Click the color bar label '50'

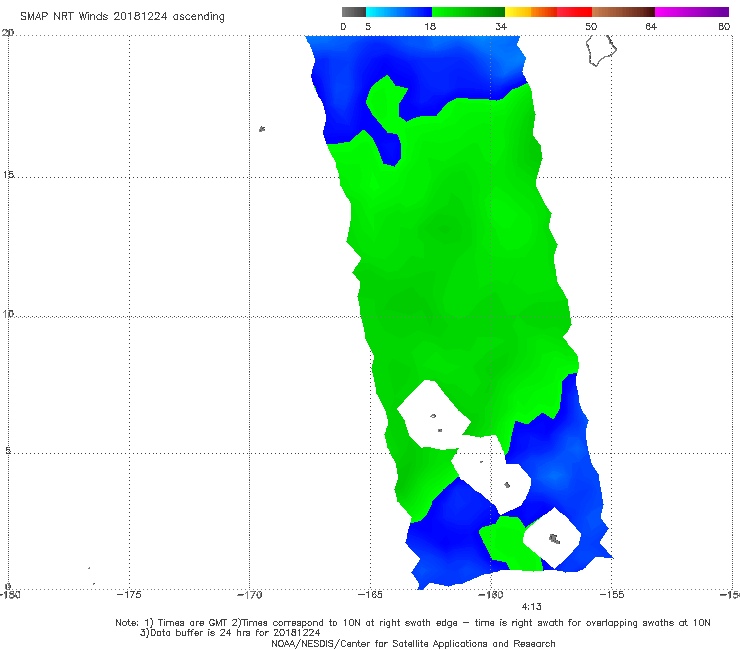(x=591, y=27)
